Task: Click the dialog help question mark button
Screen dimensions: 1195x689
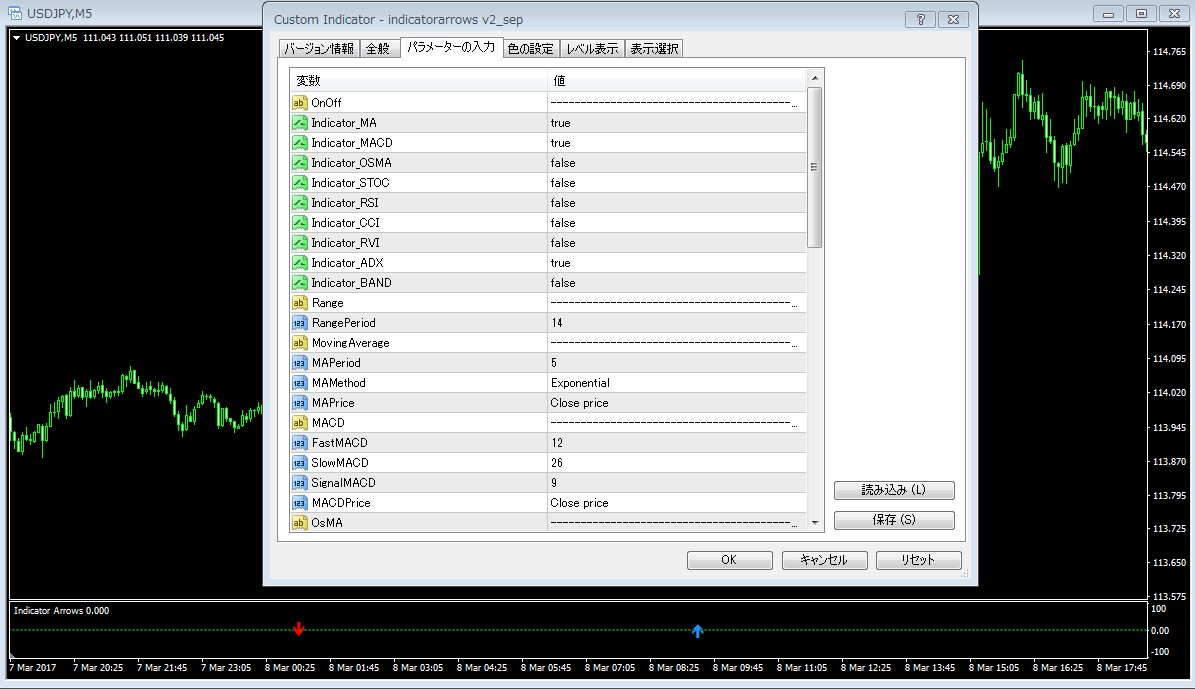Action: [921, 20]
